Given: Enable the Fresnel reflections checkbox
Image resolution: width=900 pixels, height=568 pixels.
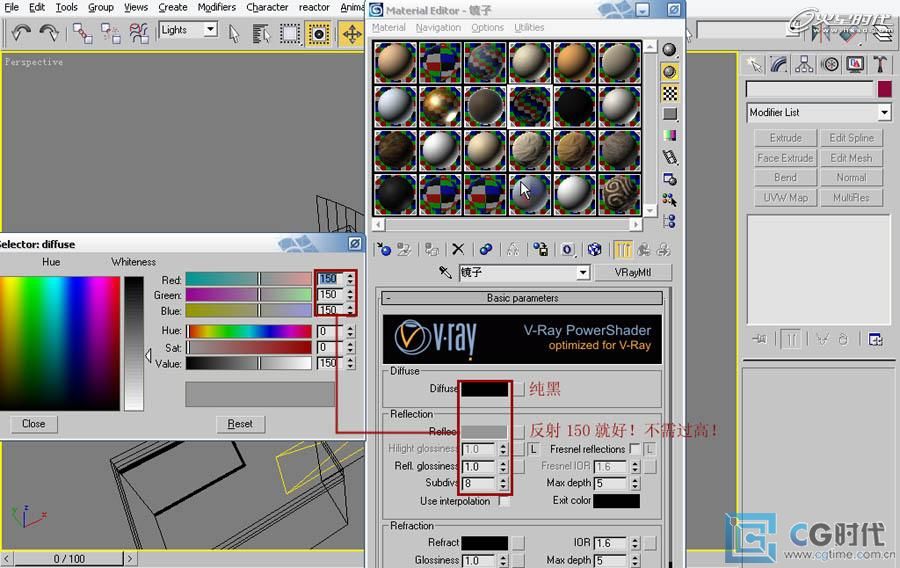Looking at the screenshot, I should pos(634,449).
